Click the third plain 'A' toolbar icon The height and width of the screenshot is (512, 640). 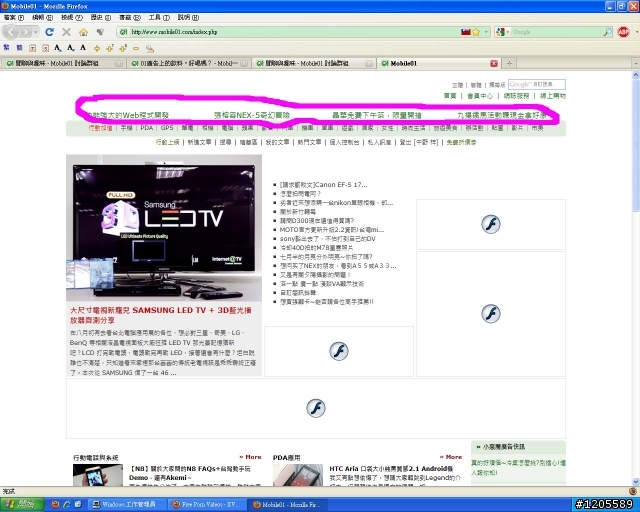point(83,48)
